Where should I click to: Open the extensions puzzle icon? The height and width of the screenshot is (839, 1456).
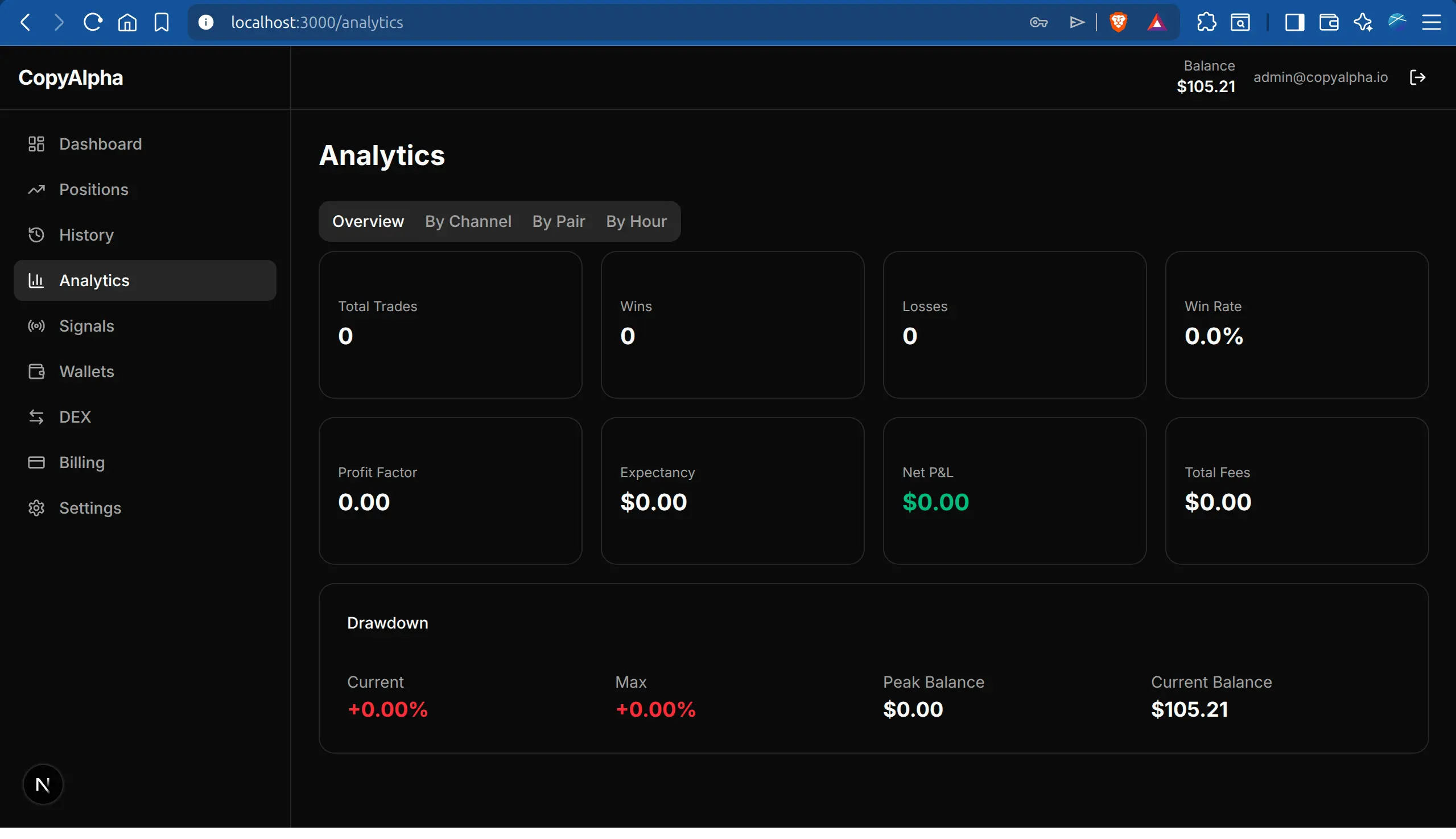pos(1205,22)
